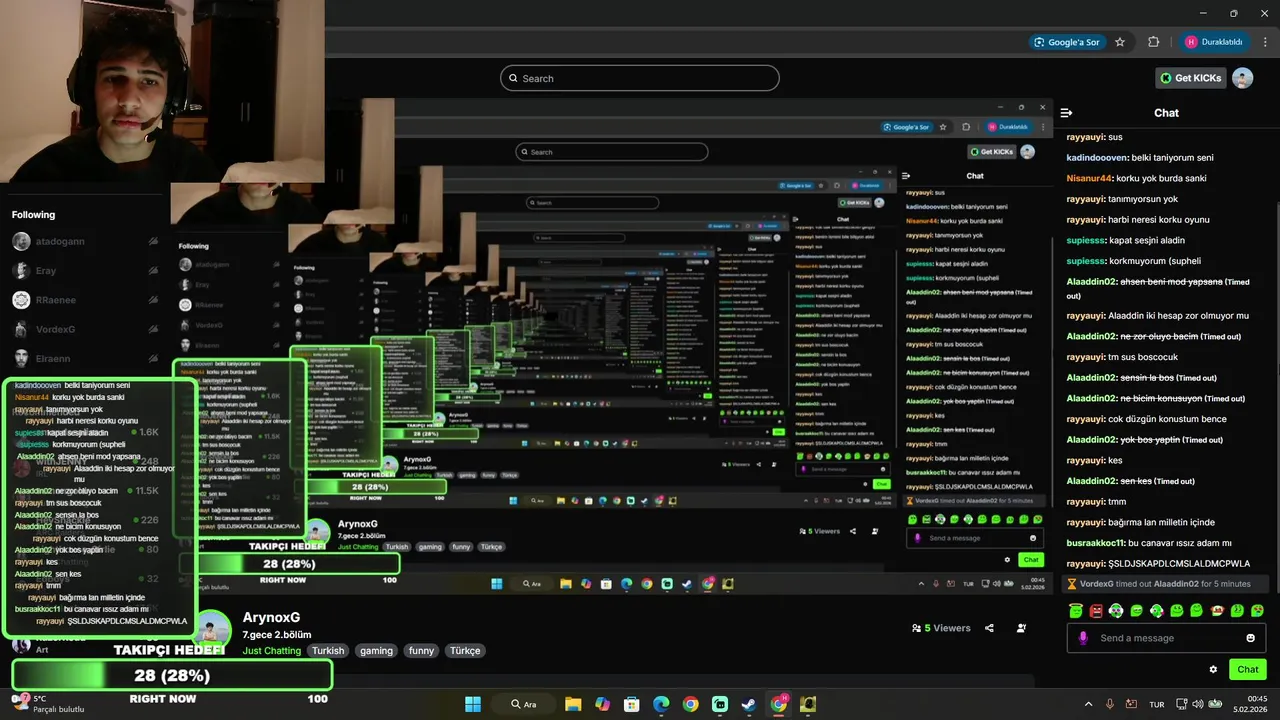Click the Get KICKs button
The width and height of the screenshot is (1280, 720).
click(x=1189, y=78)
